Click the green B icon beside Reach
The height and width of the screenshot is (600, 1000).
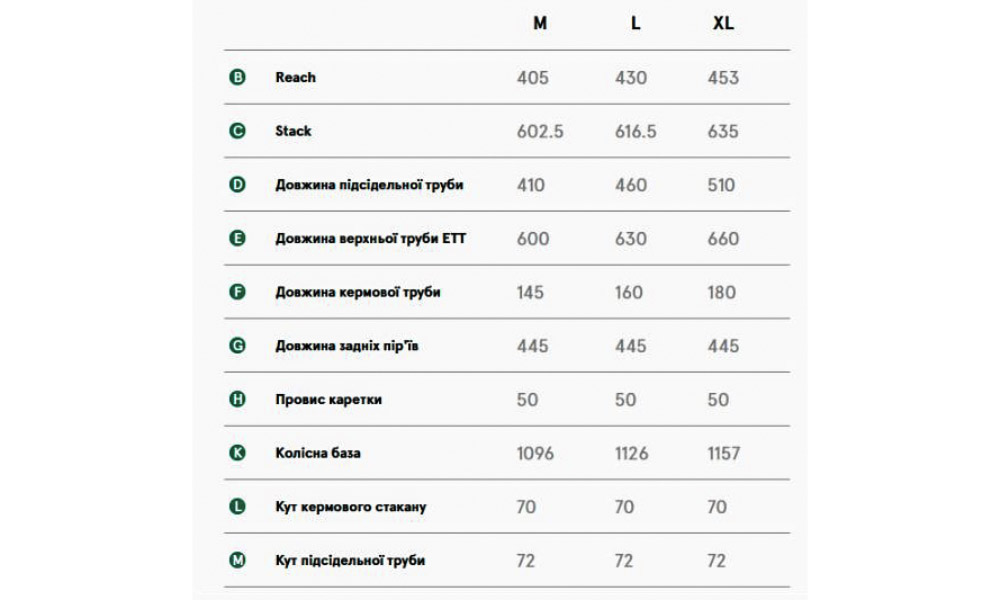pyautogui.click(x=237, y=77)
